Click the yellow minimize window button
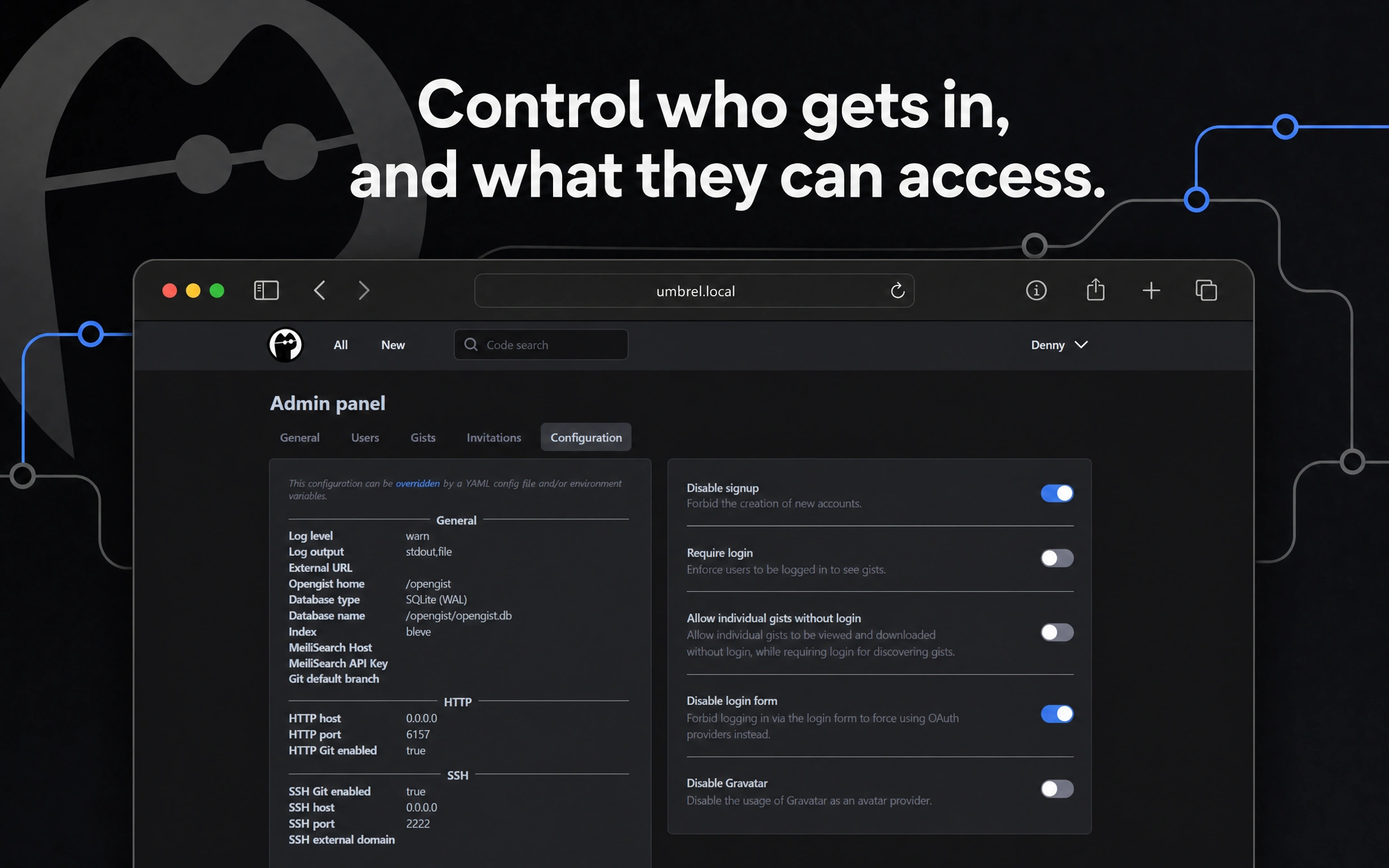The image size is (1389, 868). pos(193,291)
